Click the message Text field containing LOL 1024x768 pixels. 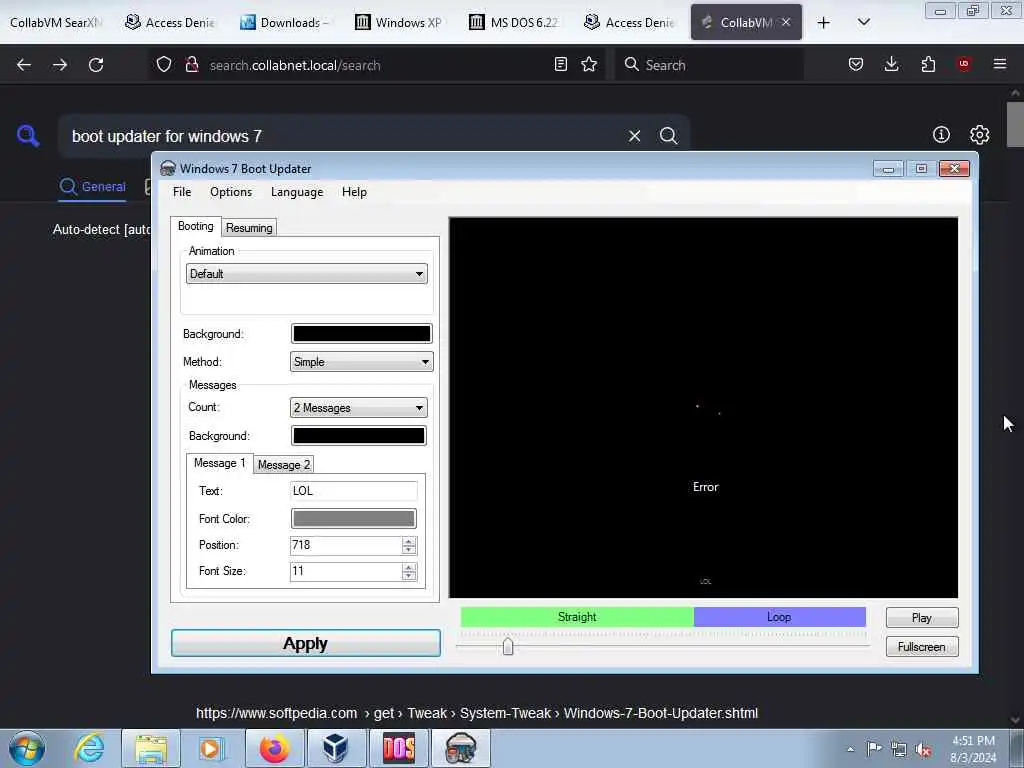pos(353,490)
